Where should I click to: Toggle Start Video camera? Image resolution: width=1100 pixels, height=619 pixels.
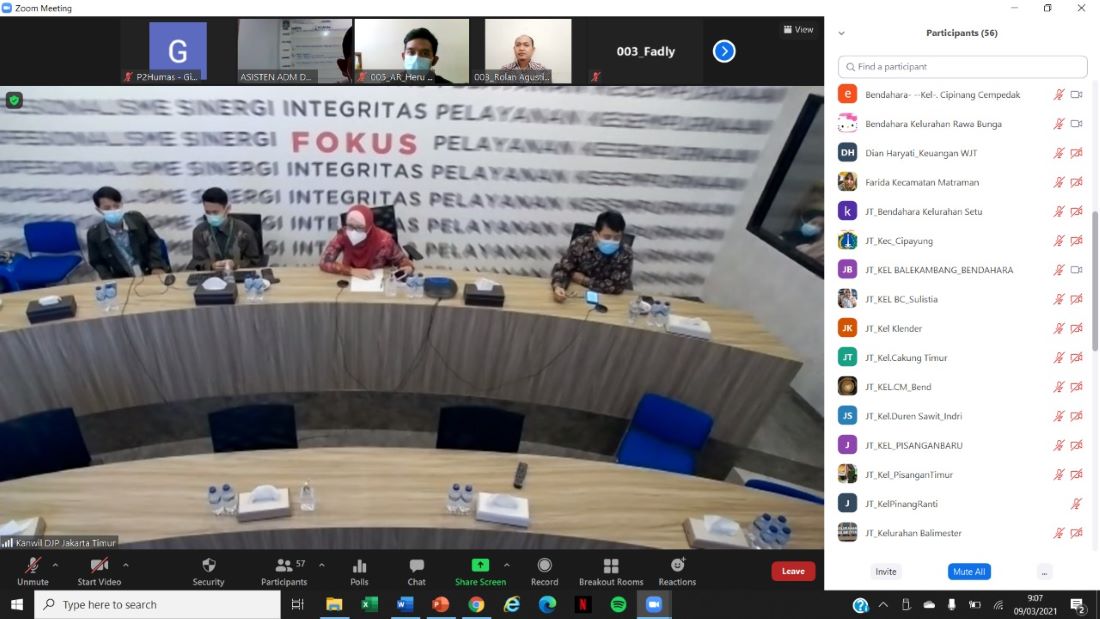pyautogui.click(x=99, y=566)
